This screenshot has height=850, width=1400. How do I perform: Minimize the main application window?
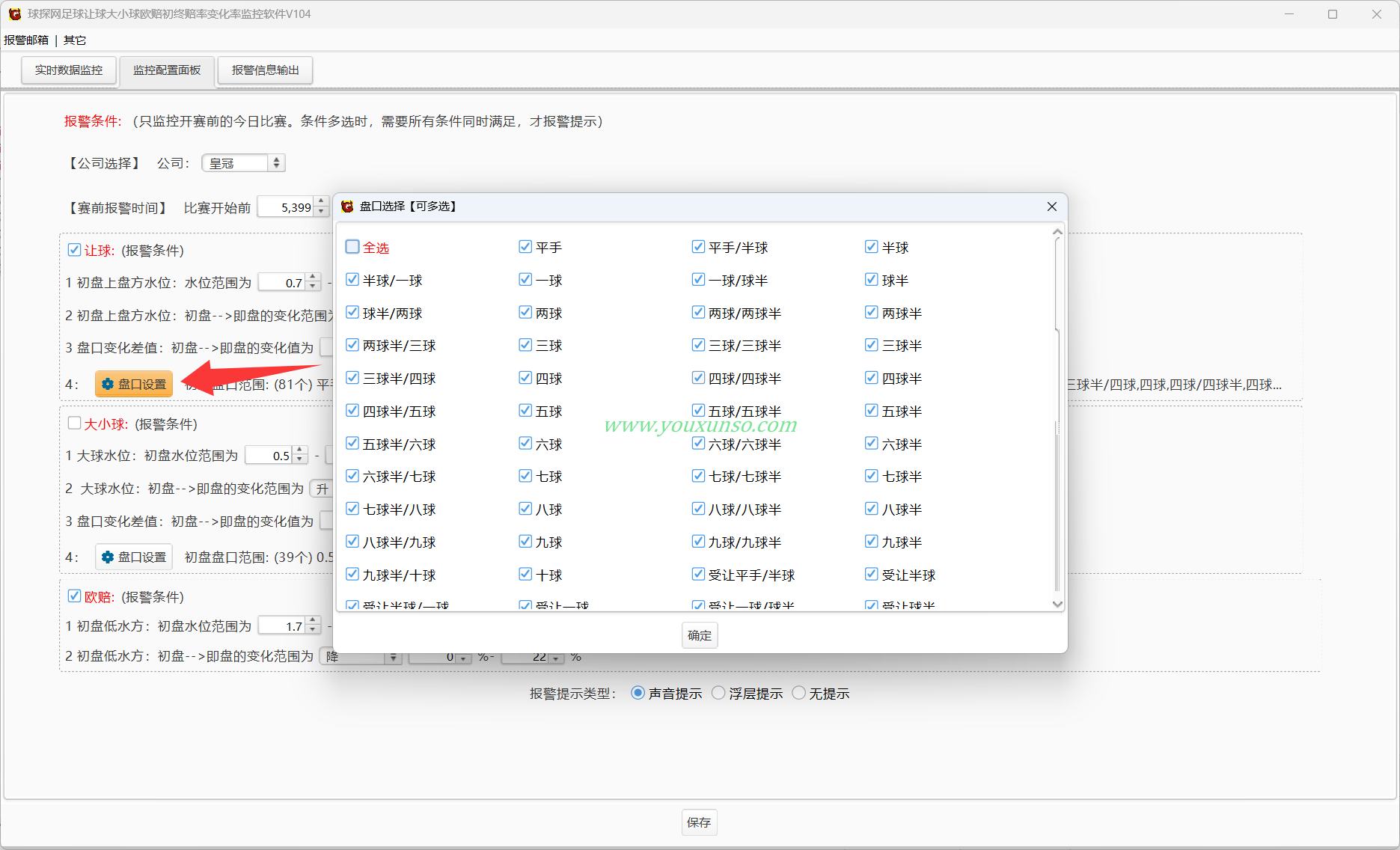pyautogui.click(x=1289, y=14)
